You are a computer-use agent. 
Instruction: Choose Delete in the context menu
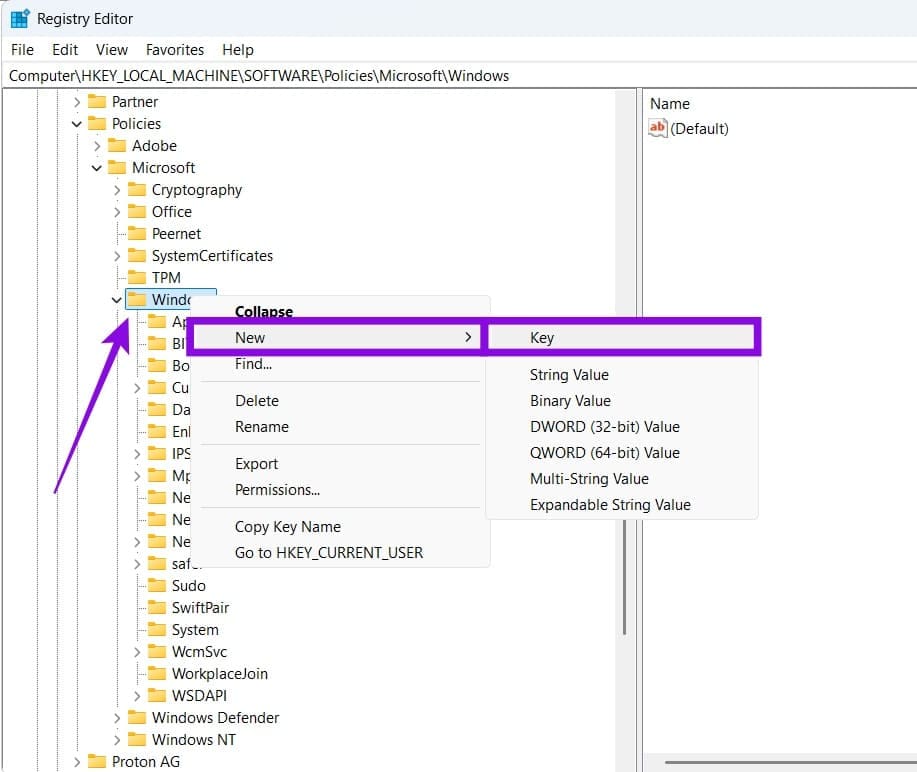(x=257, y=401)
